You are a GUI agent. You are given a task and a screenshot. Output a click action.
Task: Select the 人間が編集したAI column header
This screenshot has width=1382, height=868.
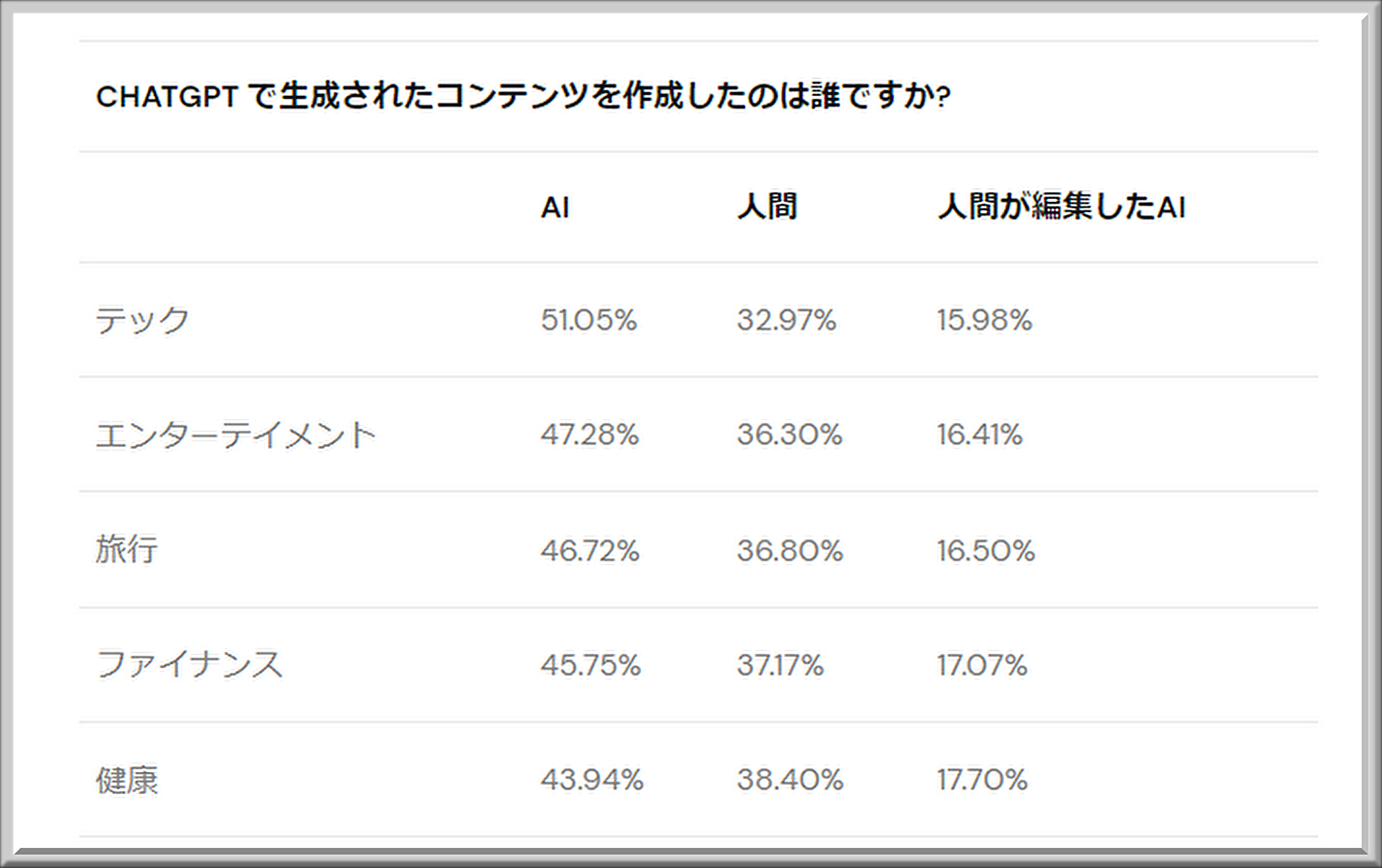click(1061, 207)
